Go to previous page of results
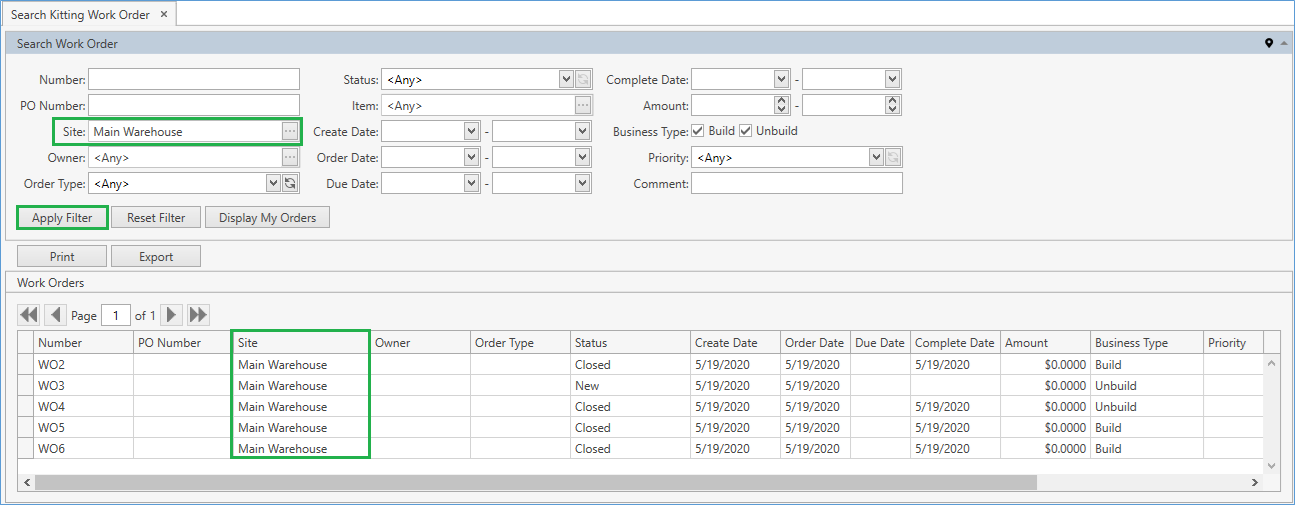 (x=56, y=315)
